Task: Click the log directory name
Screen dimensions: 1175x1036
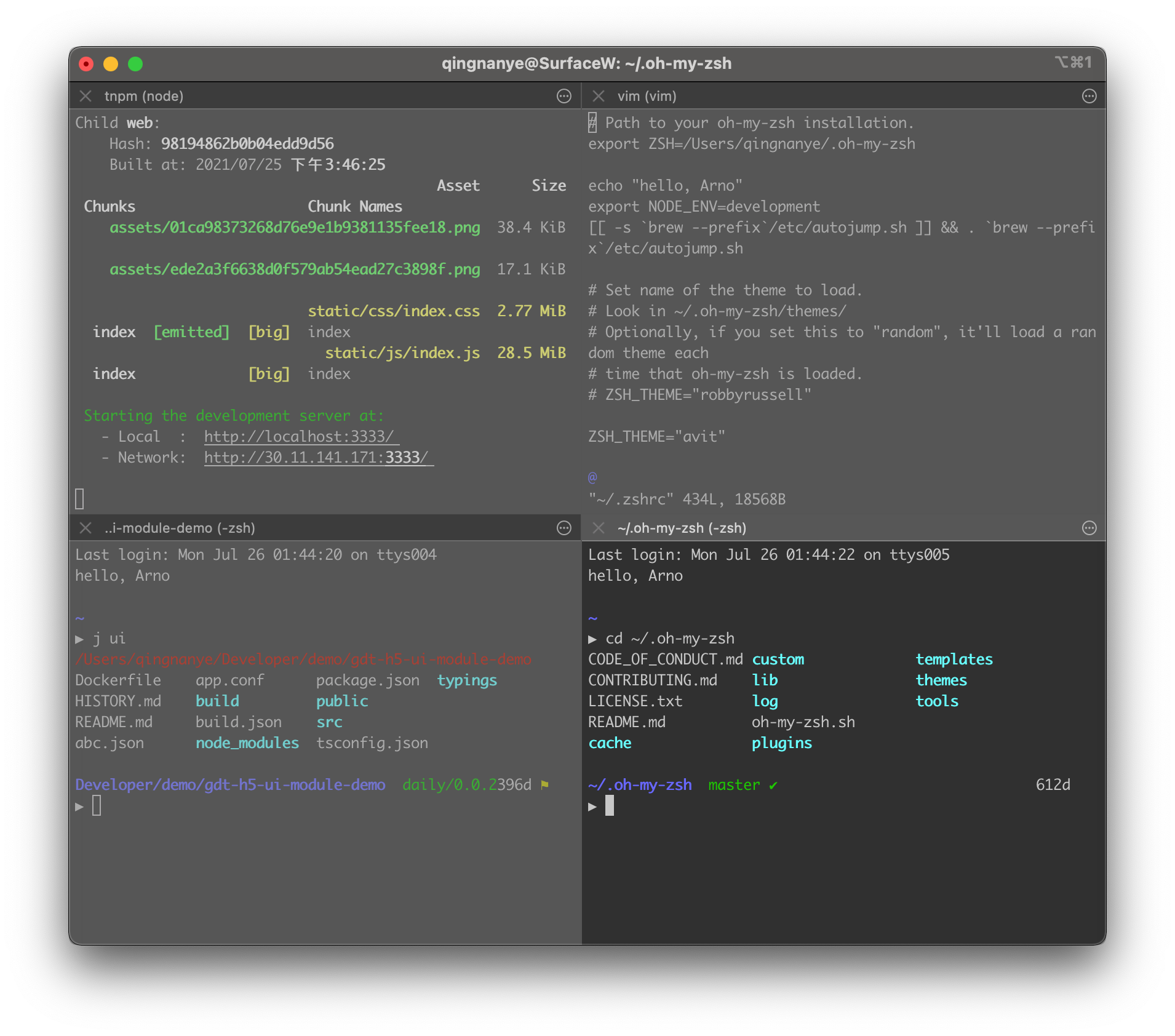Action: click(x=765, y=701)
